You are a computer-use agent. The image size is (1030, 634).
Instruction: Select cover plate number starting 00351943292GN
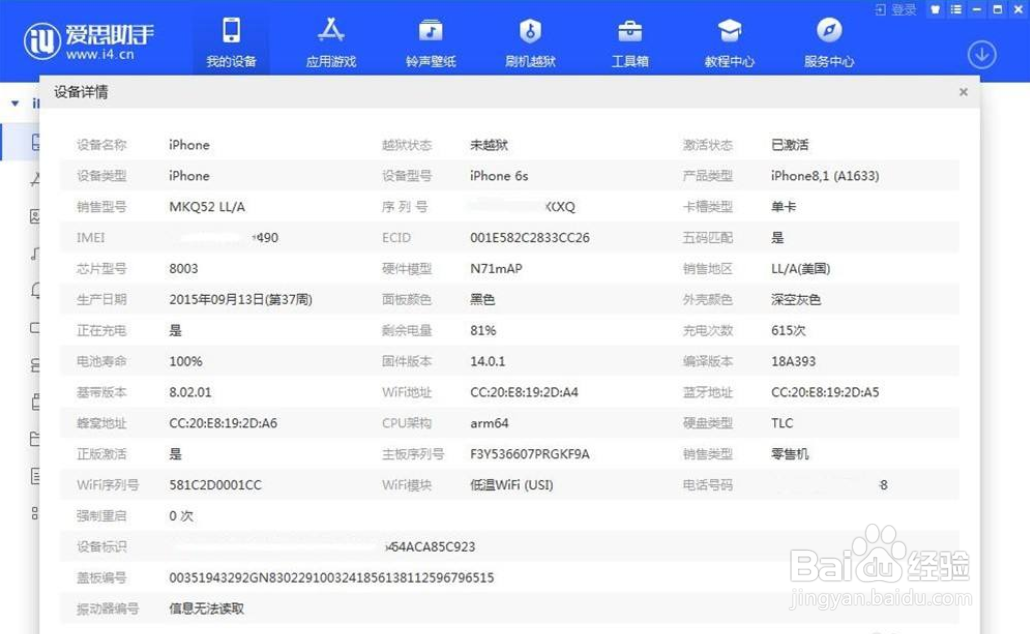[331, 578]
